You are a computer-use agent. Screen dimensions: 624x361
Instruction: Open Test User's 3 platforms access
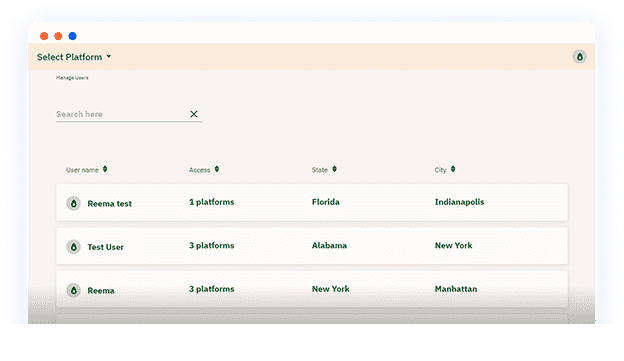pyautogui.click(x=211, y=246)
